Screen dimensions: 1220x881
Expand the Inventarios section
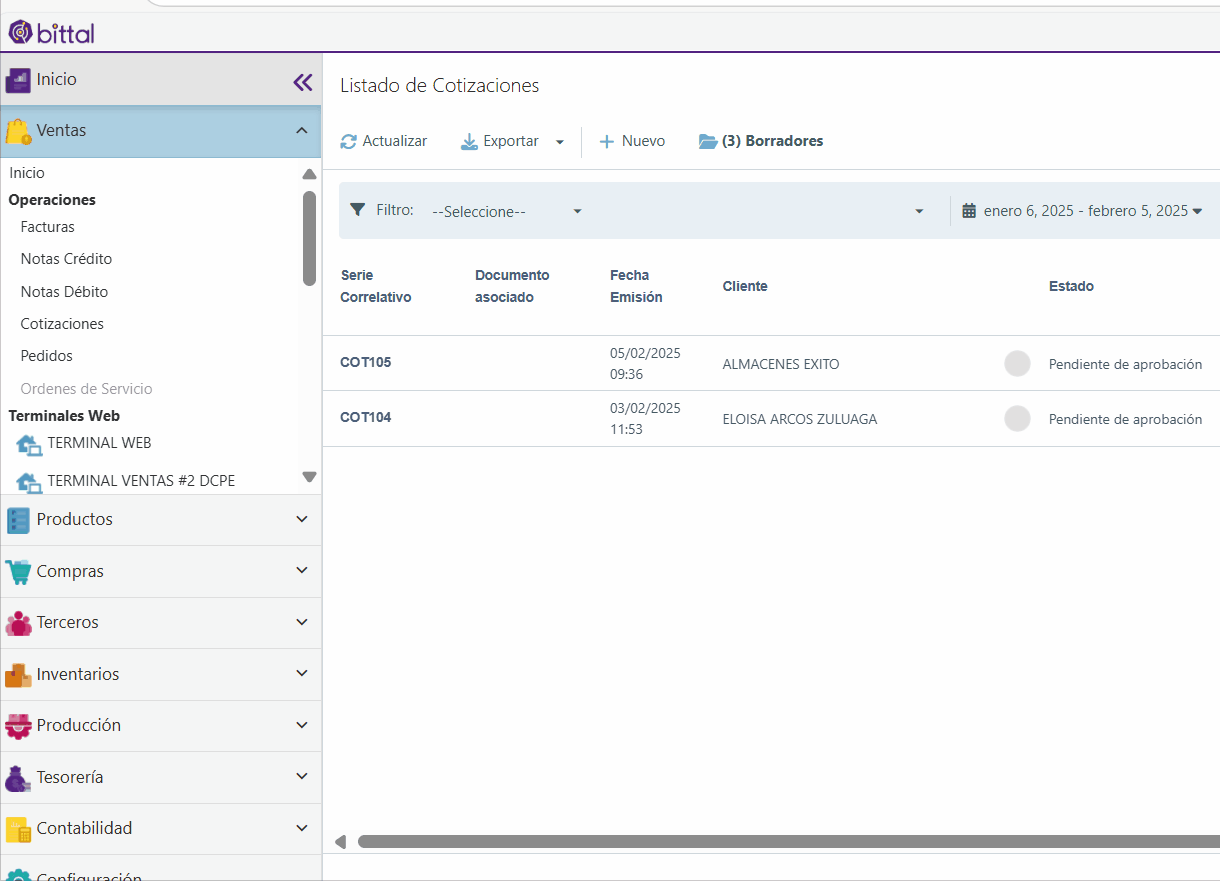point(302,673)
